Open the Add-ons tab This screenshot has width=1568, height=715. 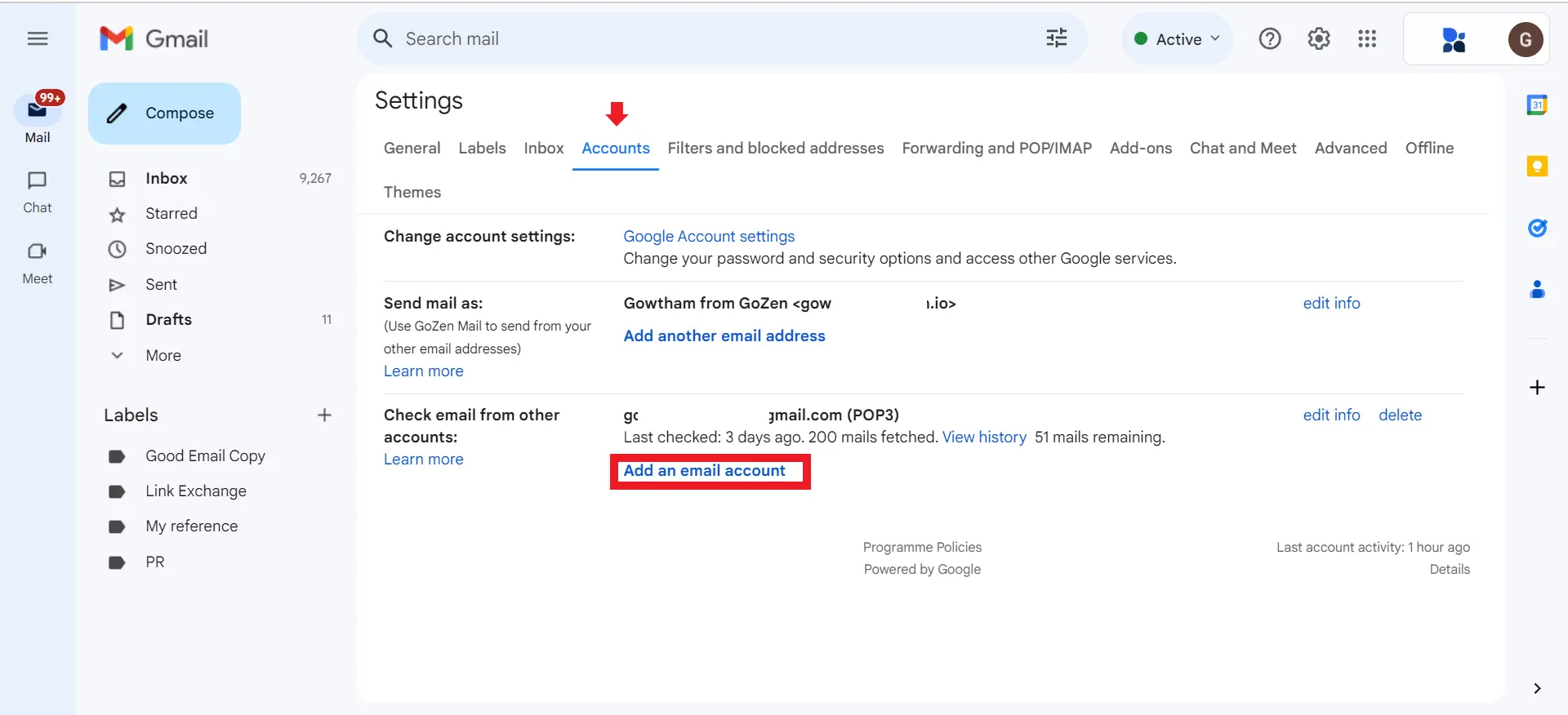pyautogui.click(x=1141, y=148)
